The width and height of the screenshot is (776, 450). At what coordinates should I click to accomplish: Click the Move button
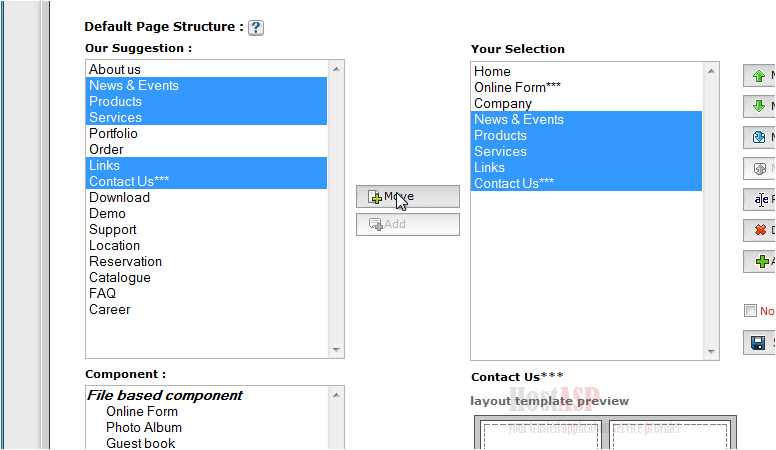[x=408, y=197]
